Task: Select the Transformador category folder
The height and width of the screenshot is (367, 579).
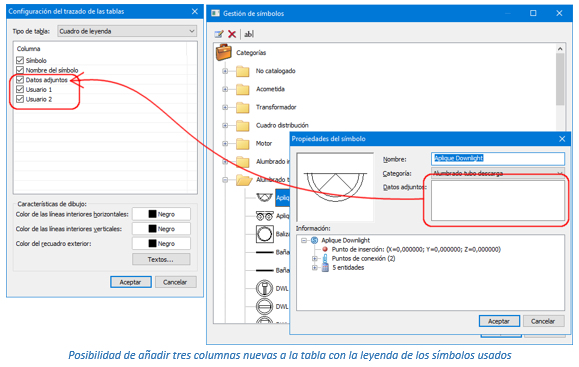Action: tap(276, 107)
